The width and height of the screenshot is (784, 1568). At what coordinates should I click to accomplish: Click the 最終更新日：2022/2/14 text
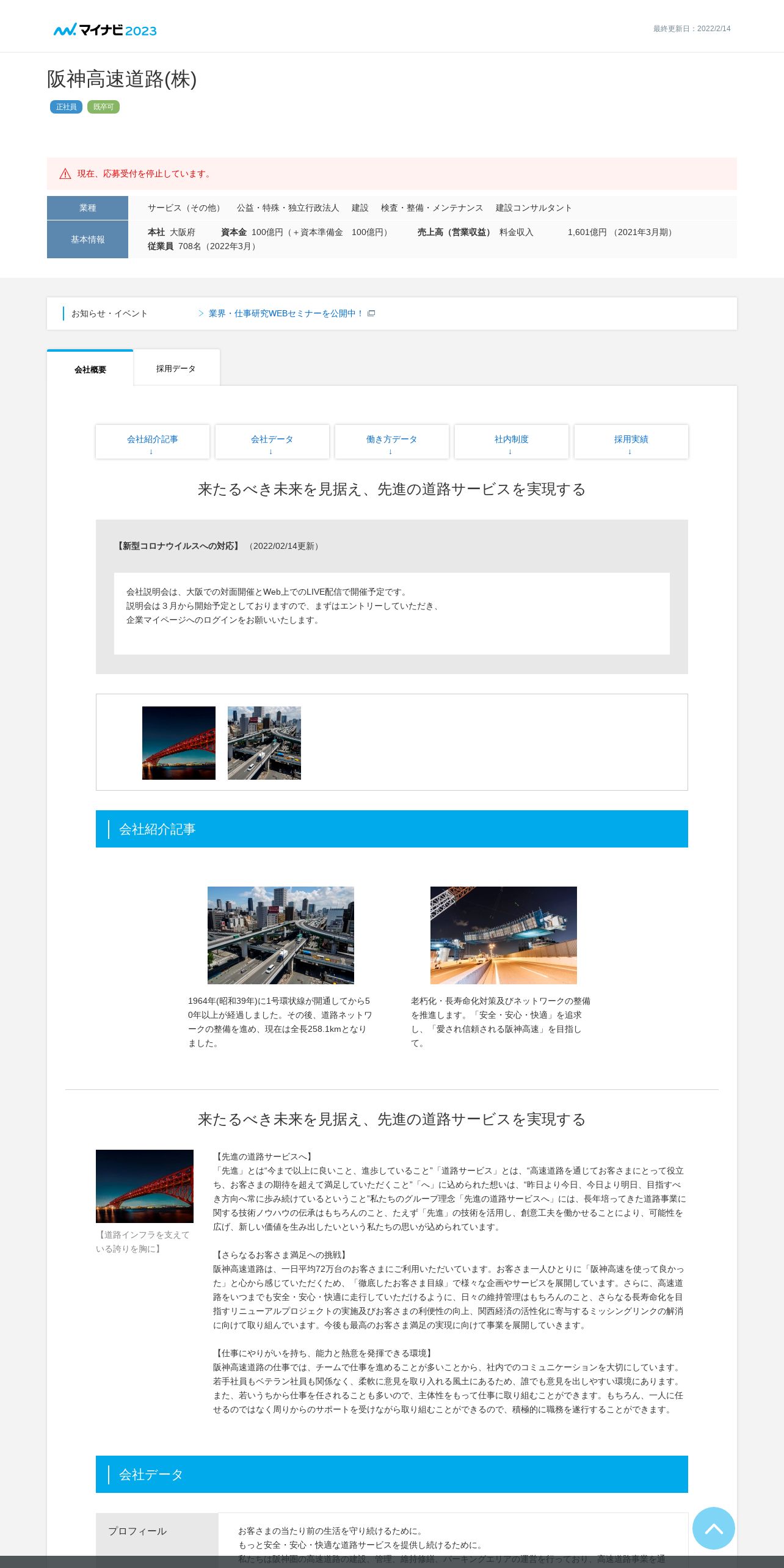click(692, 29)
